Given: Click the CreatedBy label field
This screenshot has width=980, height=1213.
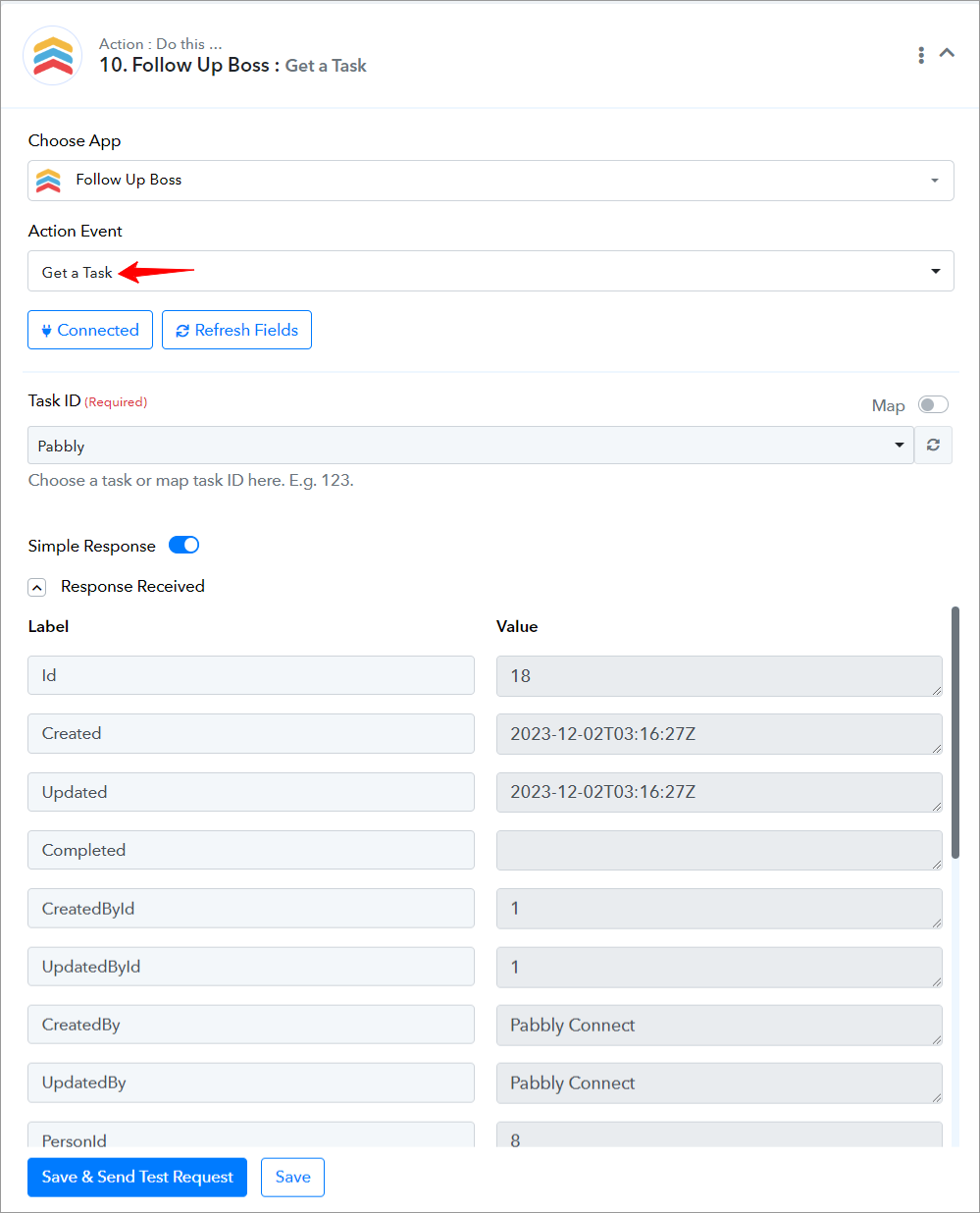Looking at the screenshot, I should coord(251,1025).
